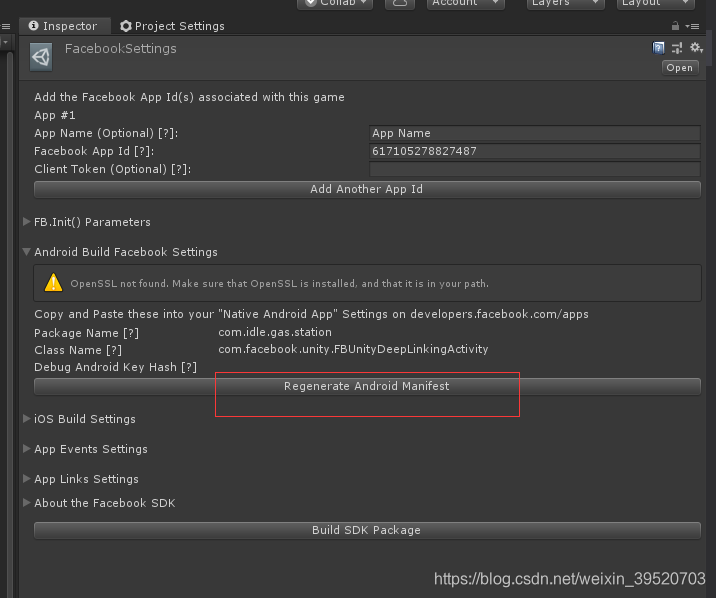Viewport: 716px width, 598px height.
Task: Open the Account dropdown
Action: click(x=465, y=4)
